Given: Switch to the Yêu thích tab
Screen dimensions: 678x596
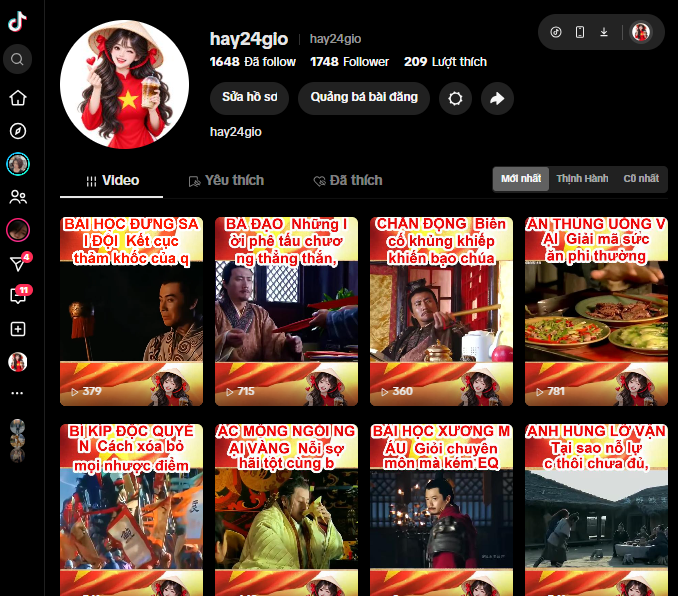Looking at the screenshot, I should 226,181.
